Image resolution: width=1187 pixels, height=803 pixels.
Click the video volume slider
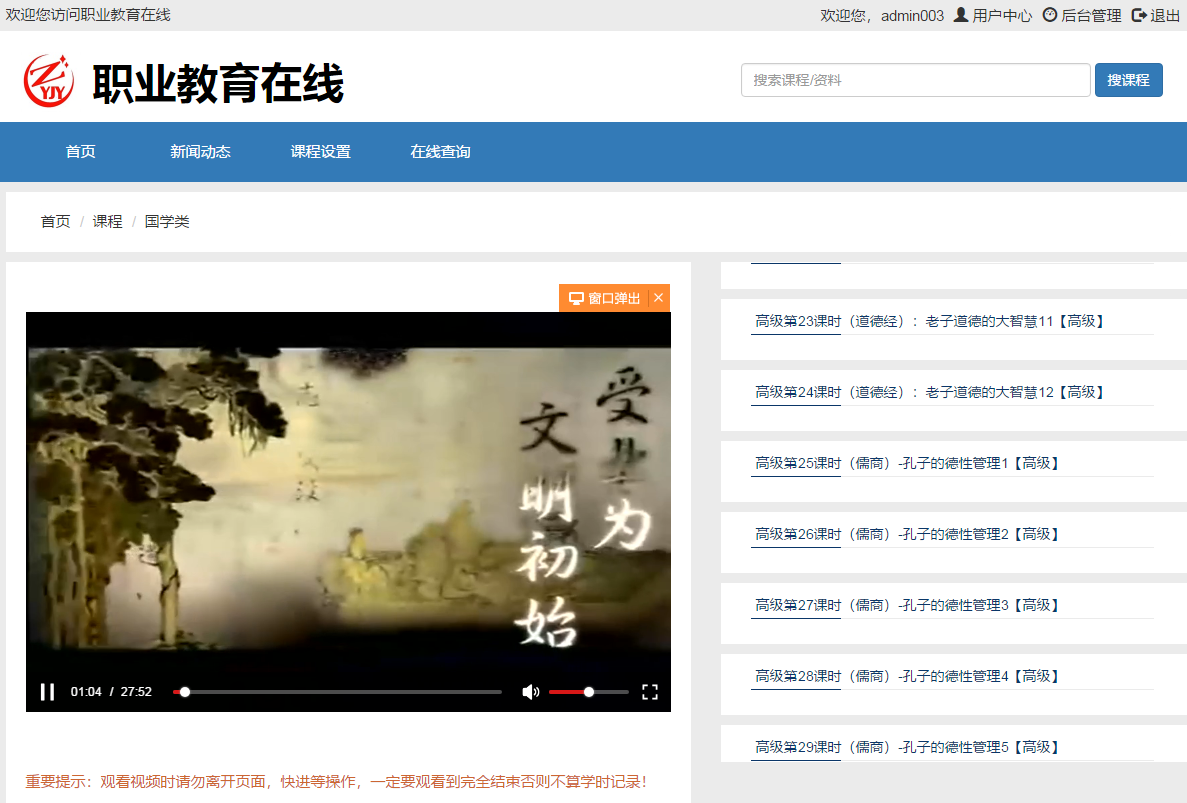point(588,692)
